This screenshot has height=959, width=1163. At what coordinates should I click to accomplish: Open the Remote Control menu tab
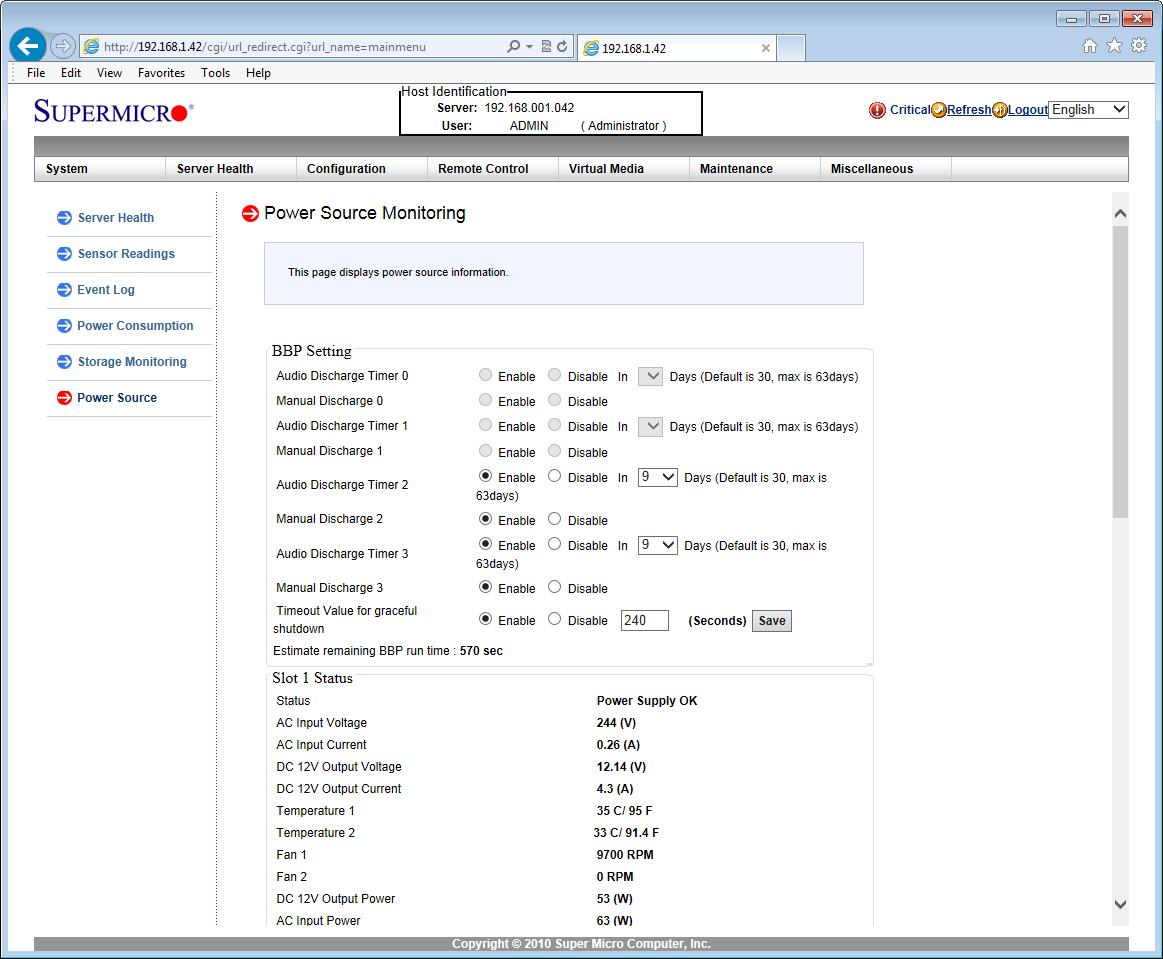tap(493, 169)
